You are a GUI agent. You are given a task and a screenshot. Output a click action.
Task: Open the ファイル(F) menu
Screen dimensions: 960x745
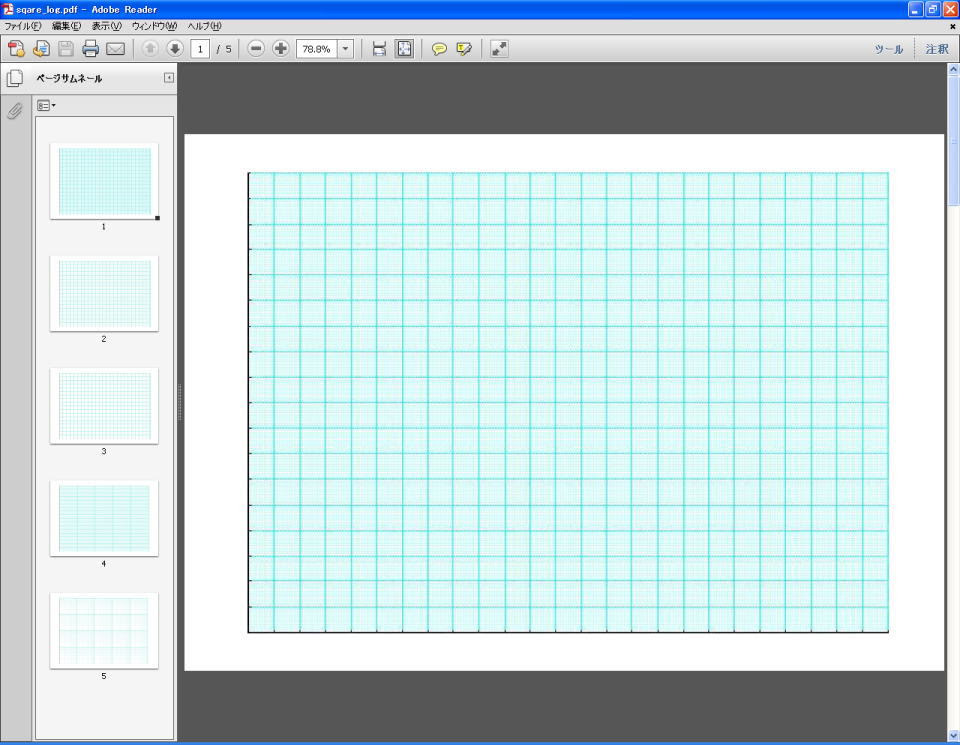pos(23,26)
